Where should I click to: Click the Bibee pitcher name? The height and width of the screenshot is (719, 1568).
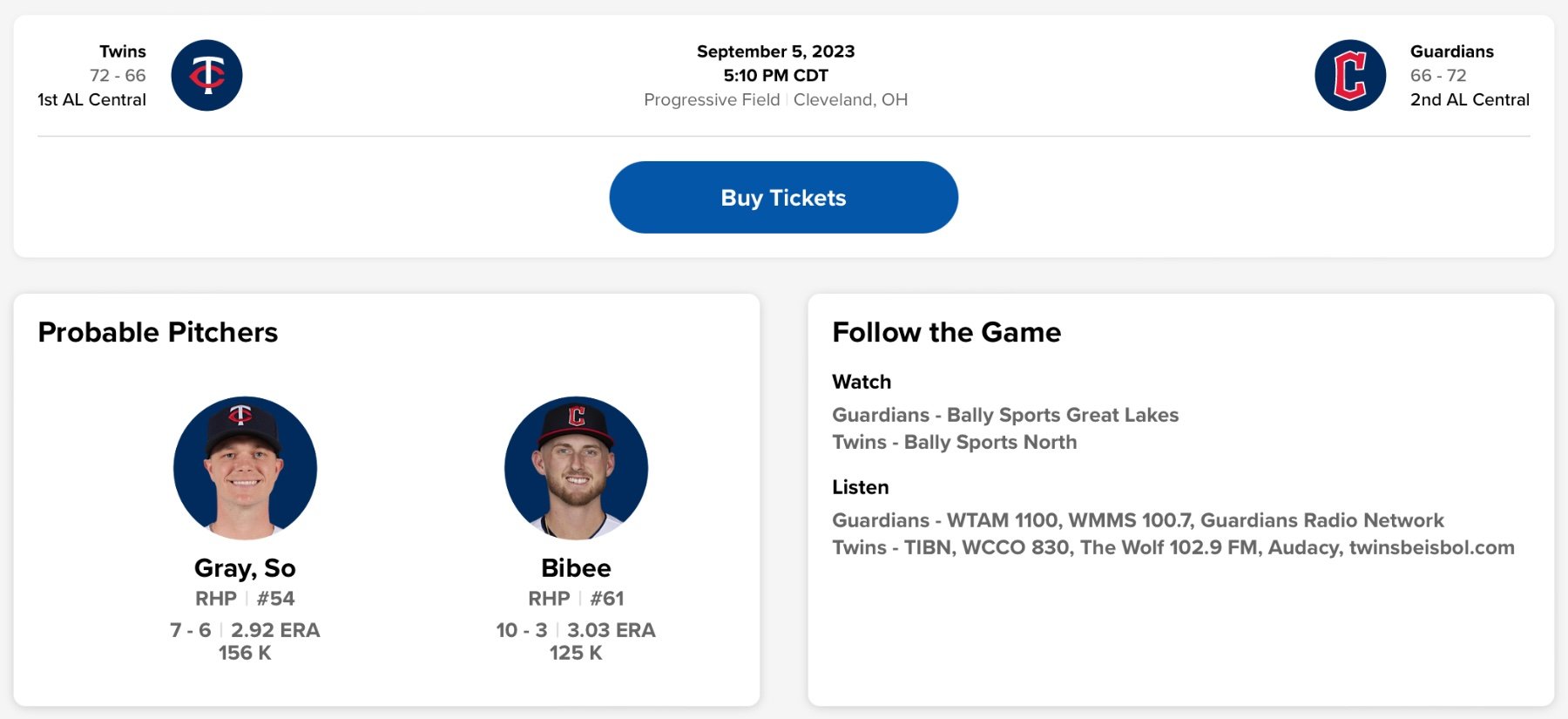click(x=576, y=568)
